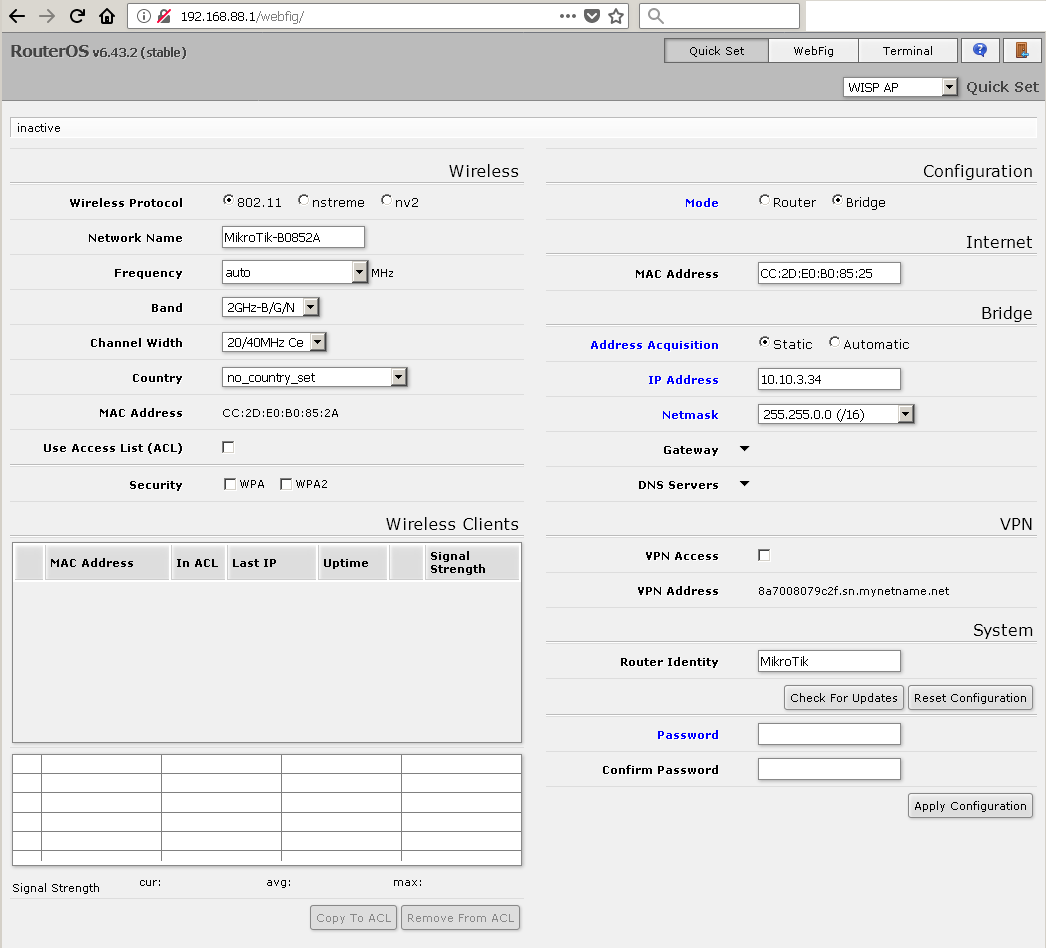Viewport: 1046px width, 948px height.
Task: Open the WISP AP Quick Set dropdown
Action: coord(900,87)
